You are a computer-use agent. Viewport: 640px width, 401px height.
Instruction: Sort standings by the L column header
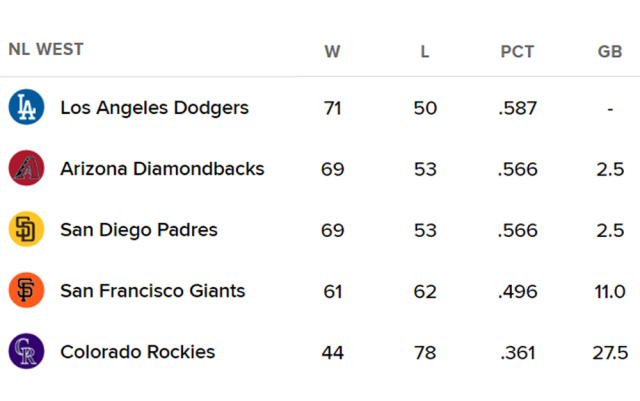425,51
